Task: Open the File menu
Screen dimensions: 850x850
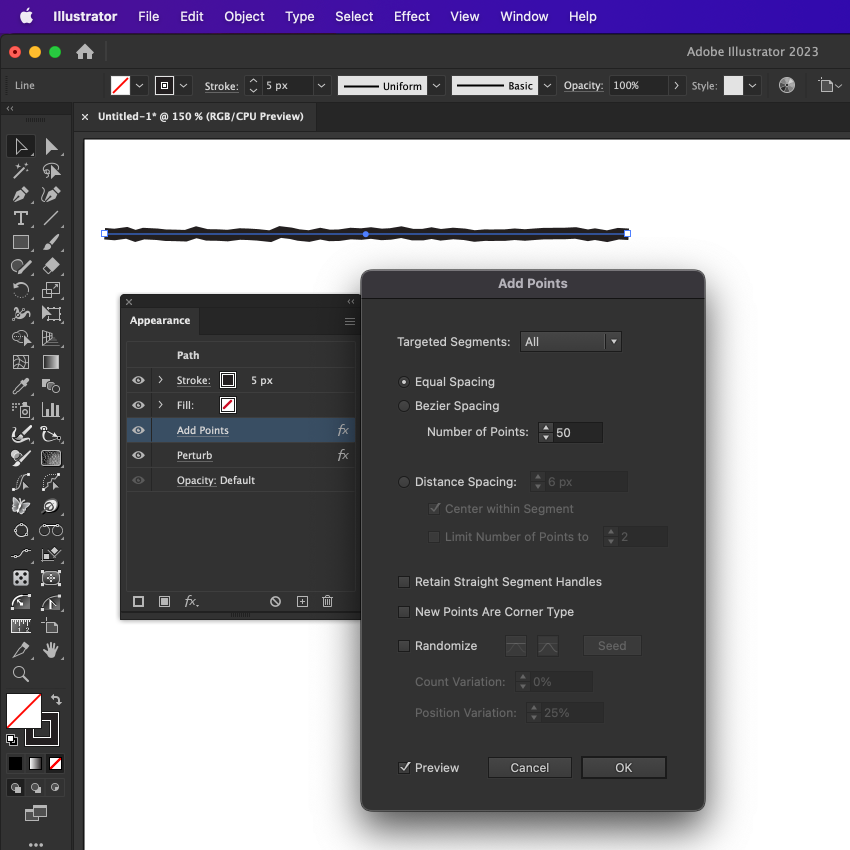Action: click(149, 16)
